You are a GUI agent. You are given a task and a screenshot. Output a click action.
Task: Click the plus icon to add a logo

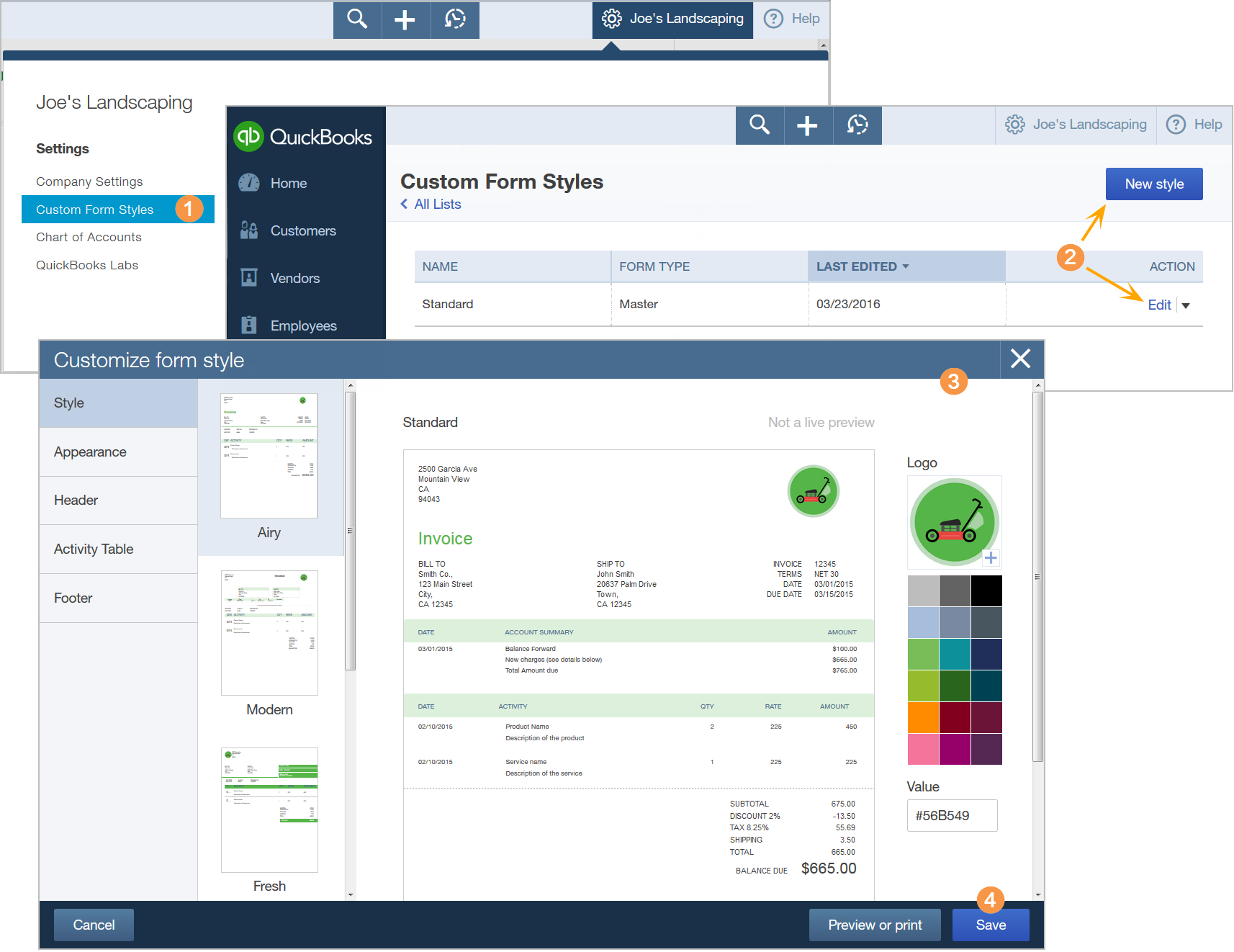(x=991, y=558)
